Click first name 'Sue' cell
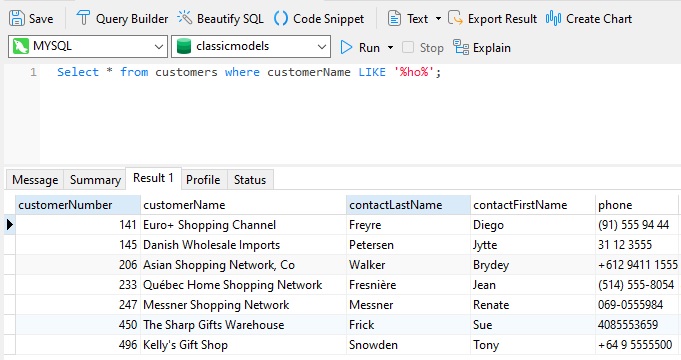The width and height of the screenshot is (681, 360). [x=532, y=324]
